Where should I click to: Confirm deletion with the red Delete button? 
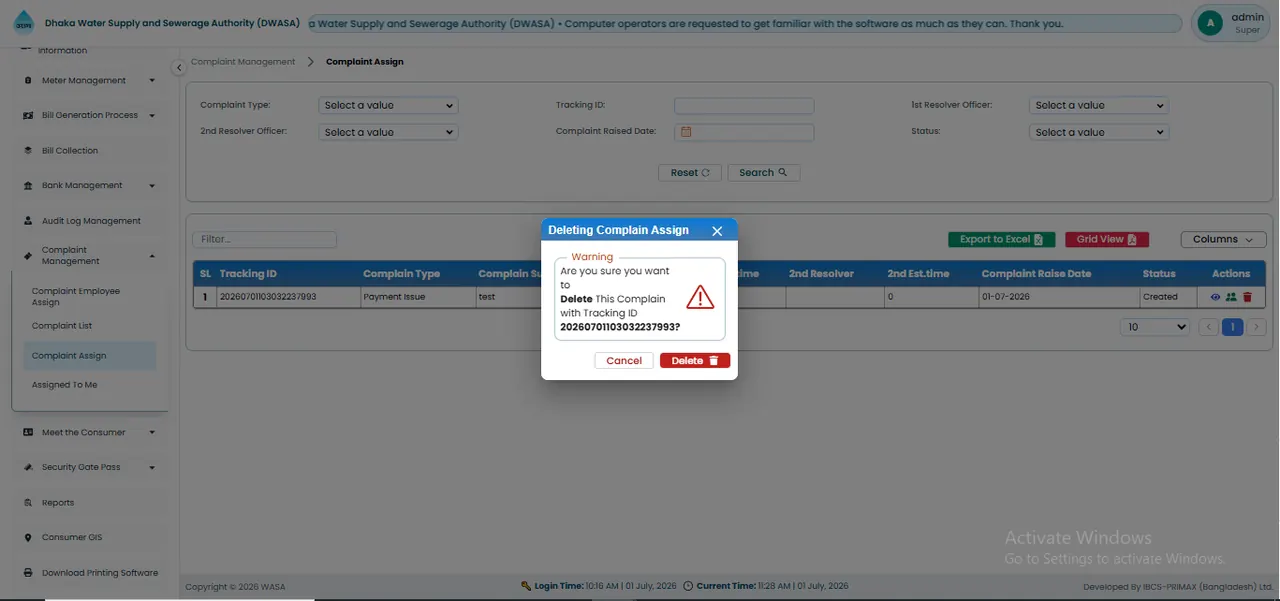[695, 361]
